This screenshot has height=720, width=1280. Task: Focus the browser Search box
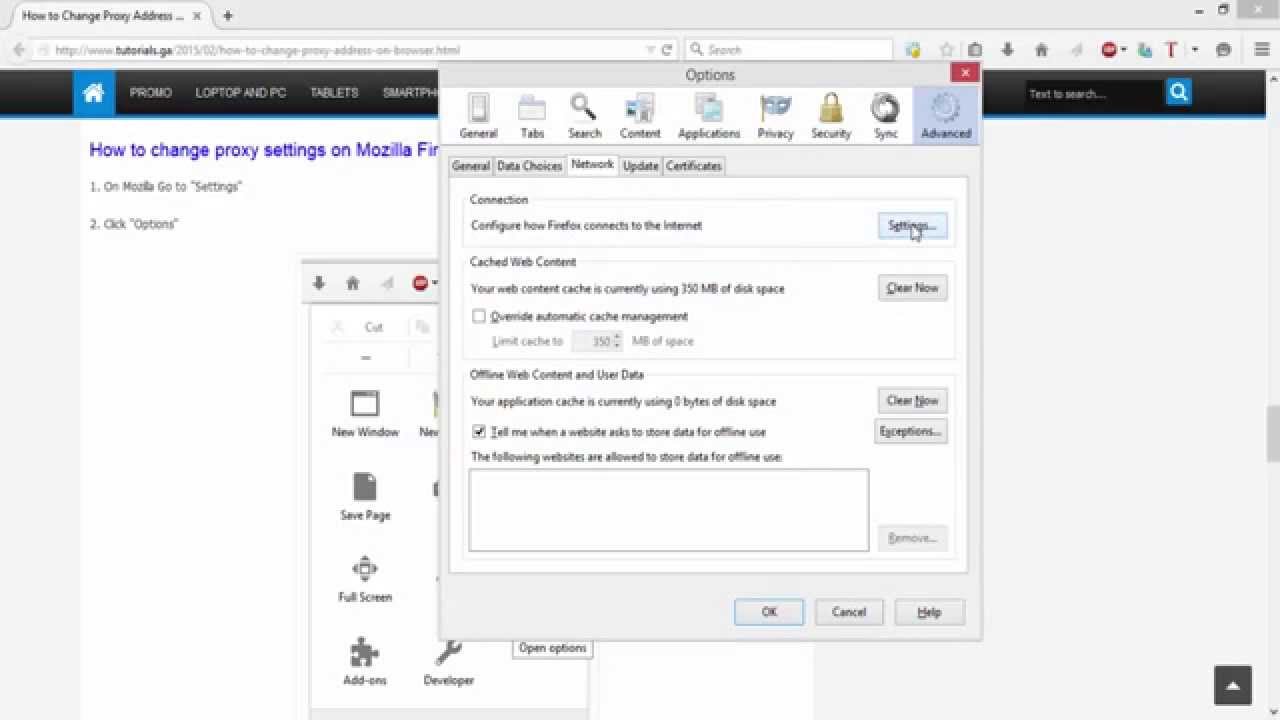point(789,50)
